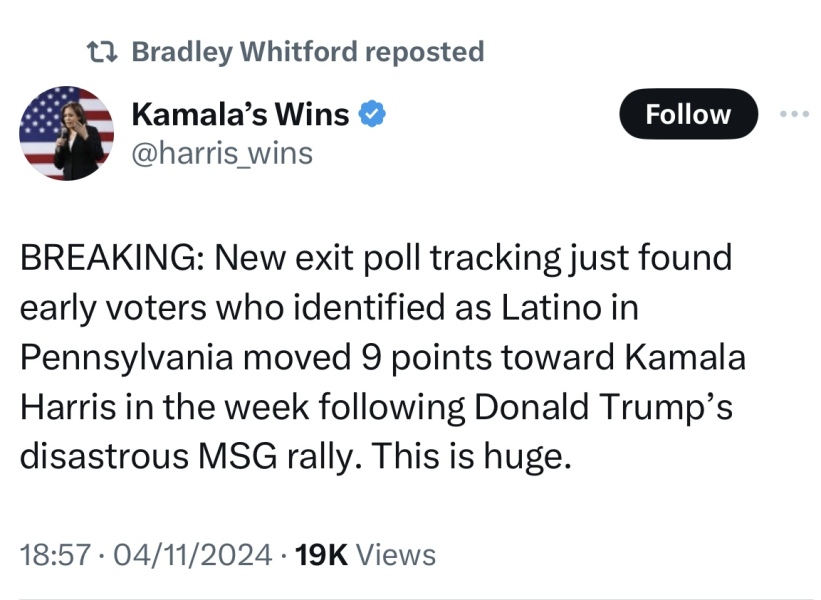
Task: Click the tweet body text
Action: pos(380,355)
